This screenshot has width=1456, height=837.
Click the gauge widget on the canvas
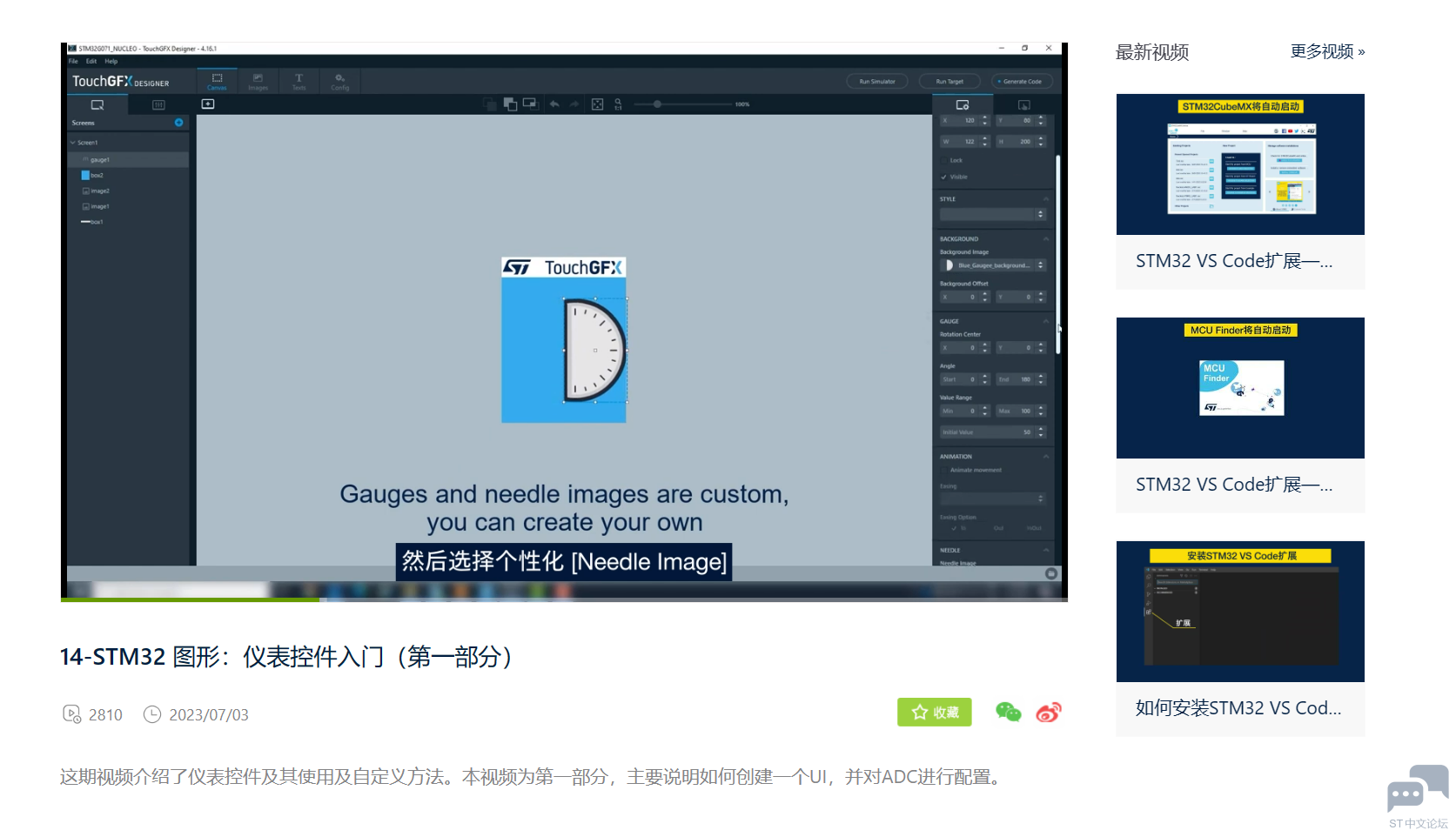pyautogui.click(x=595, y=350)
